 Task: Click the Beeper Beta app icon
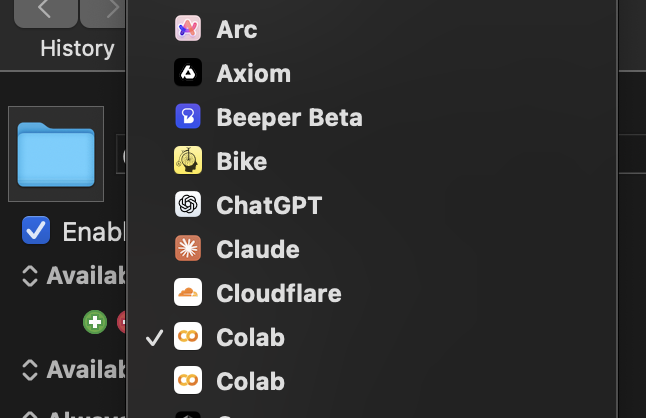(188, 117)
